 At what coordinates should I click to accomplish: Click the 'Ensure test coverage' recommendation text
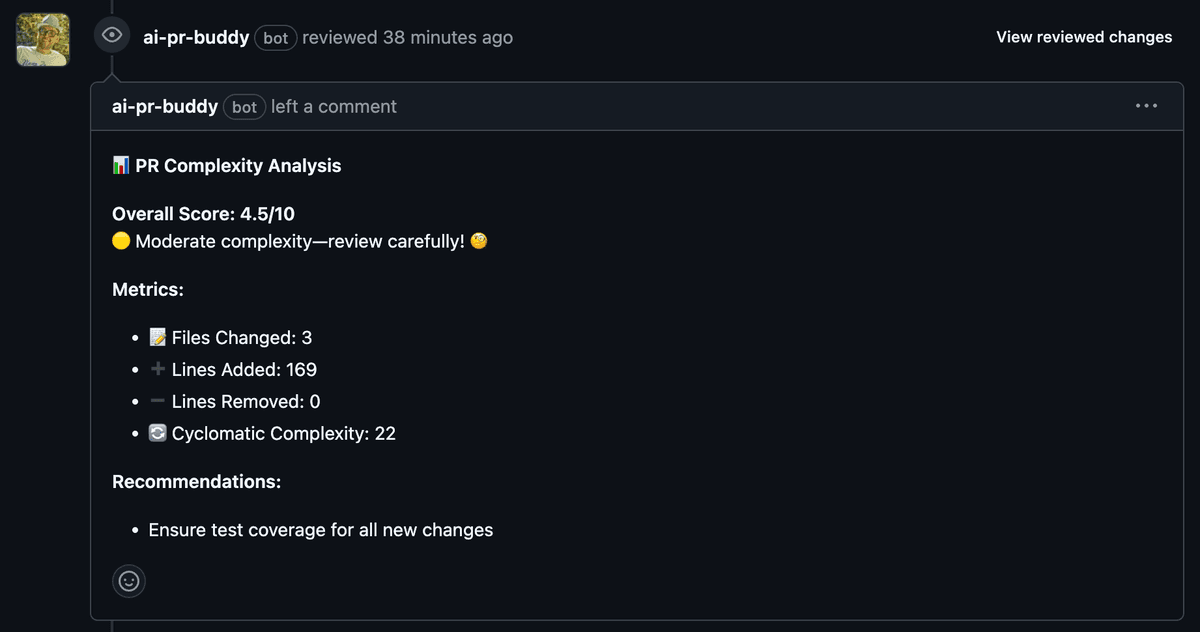point(321,530)
